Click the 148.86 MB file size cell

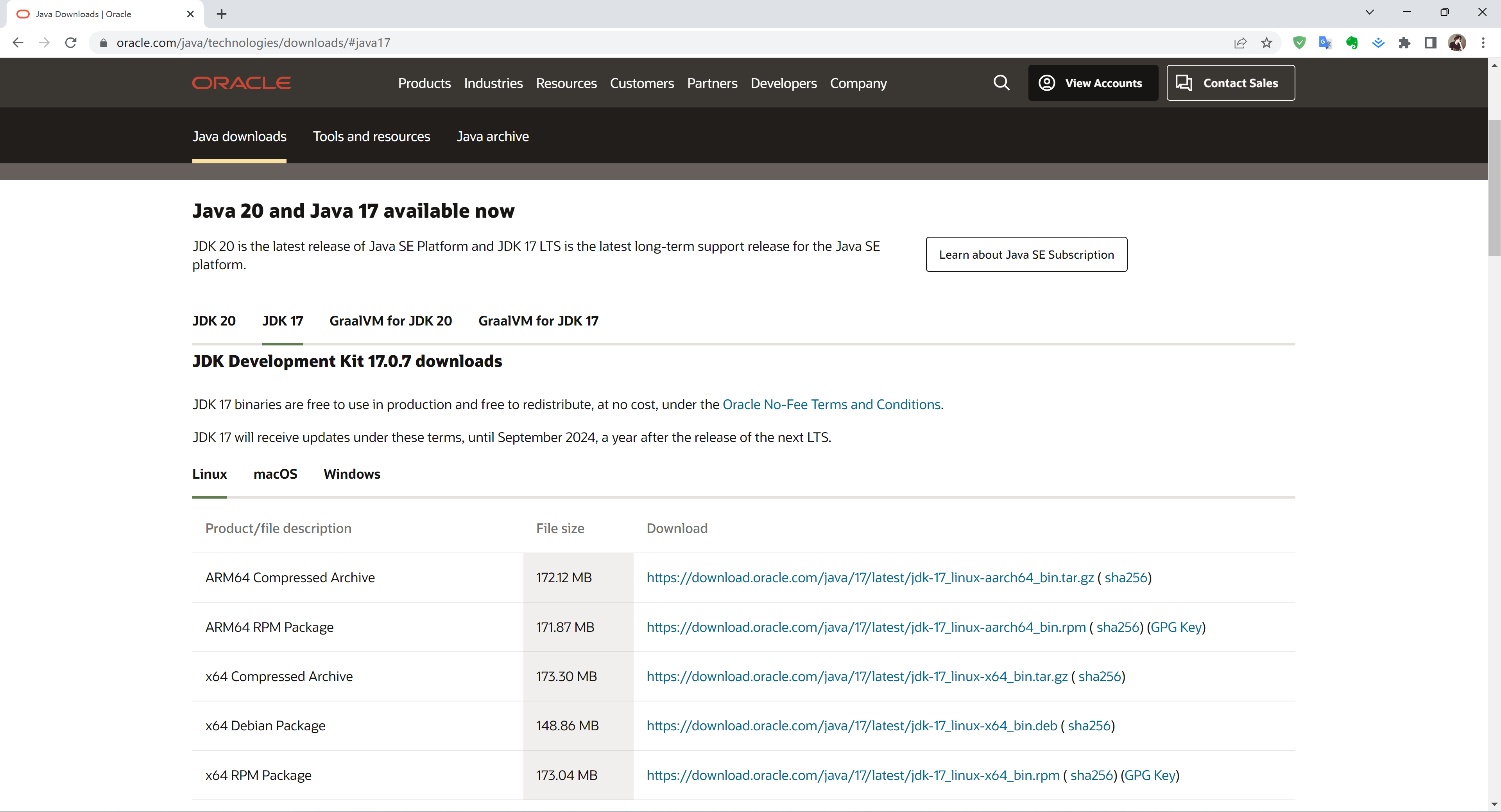coord(578,725)
